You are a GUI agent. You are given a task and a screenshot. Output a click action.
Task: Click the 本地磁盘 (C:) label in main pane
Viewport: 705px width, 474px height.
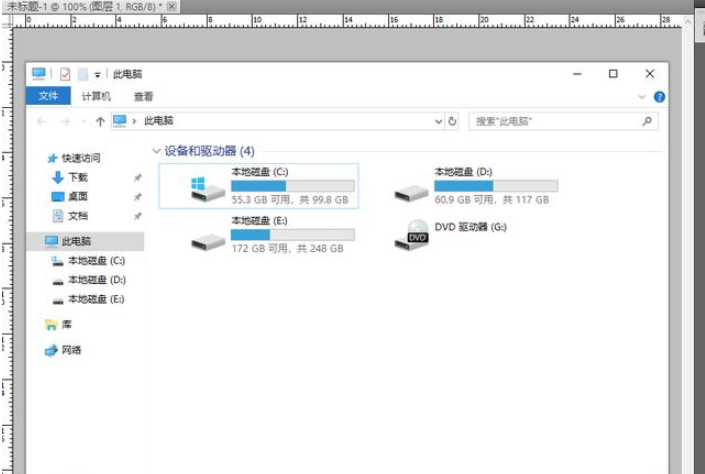(259, 172)
